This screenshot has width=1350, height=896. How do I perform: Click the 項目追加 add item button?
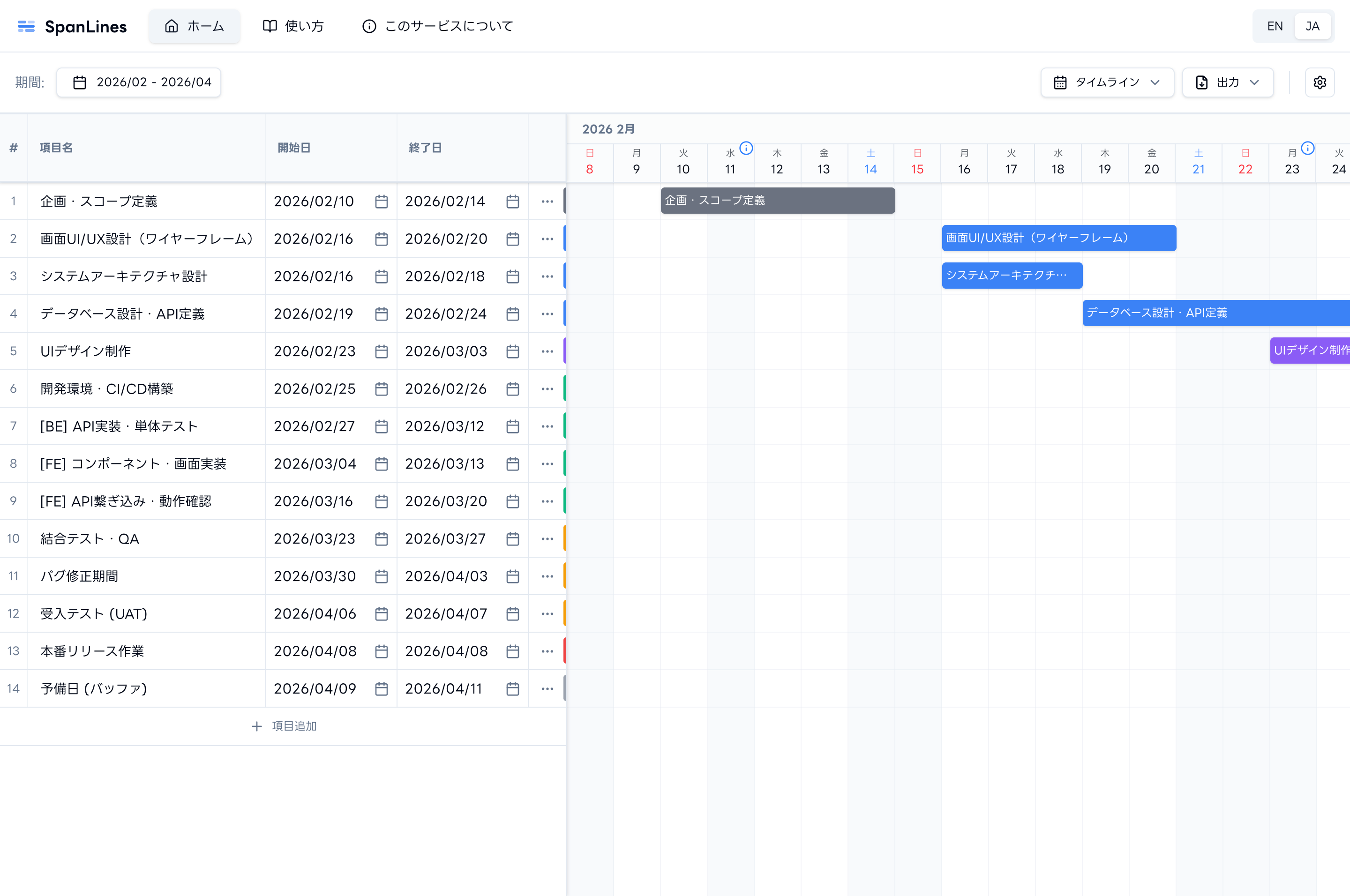pos(284,726)
